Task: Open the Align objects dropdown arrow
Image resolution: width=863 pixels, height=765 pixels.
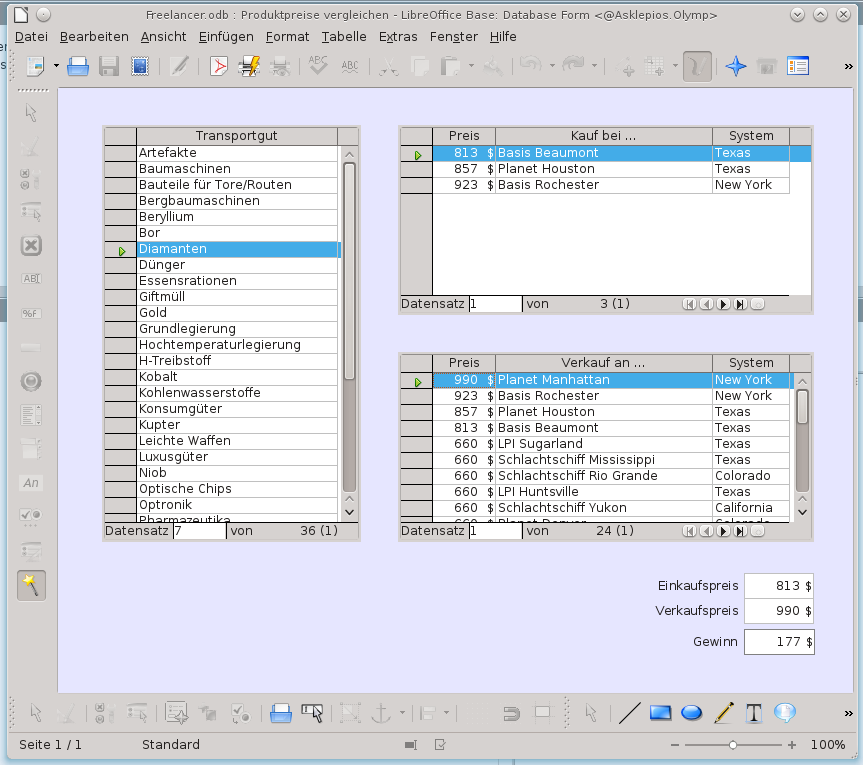Action: pyautogui.click(x=446, y=713)
